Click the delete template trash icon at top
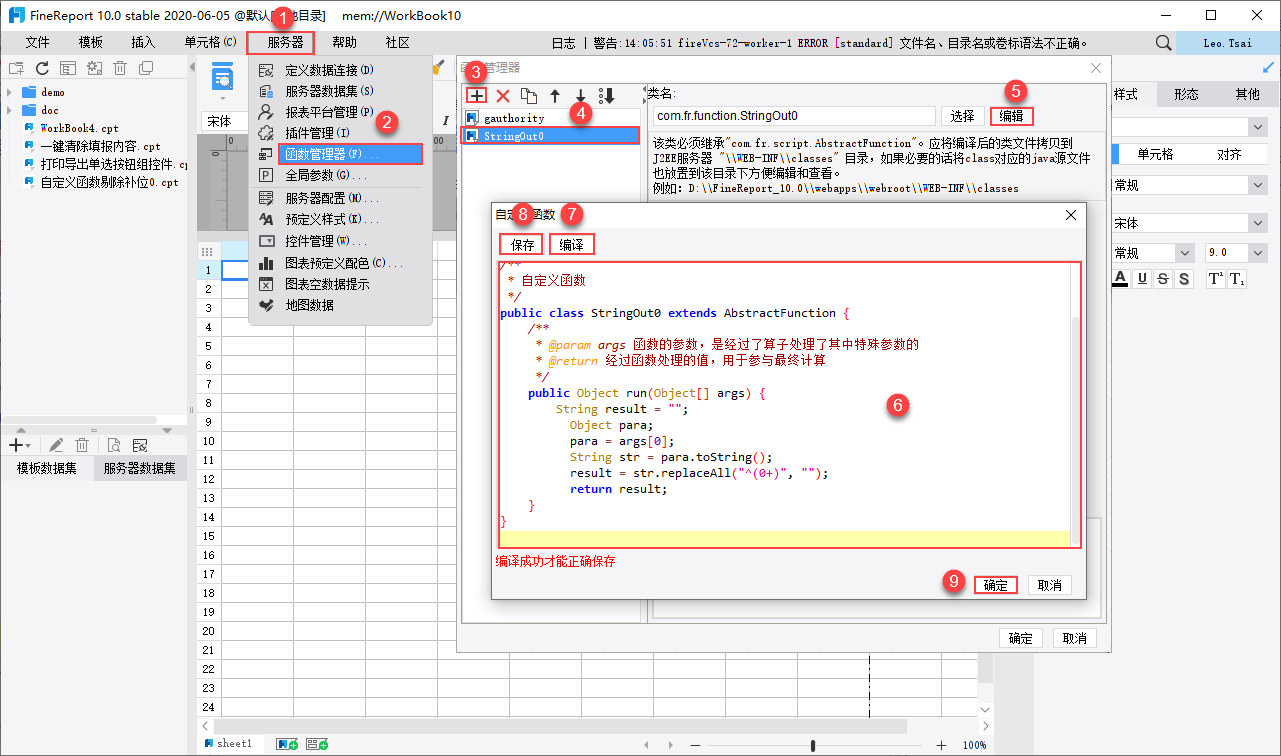1281x756 pixels. (120, 68)
